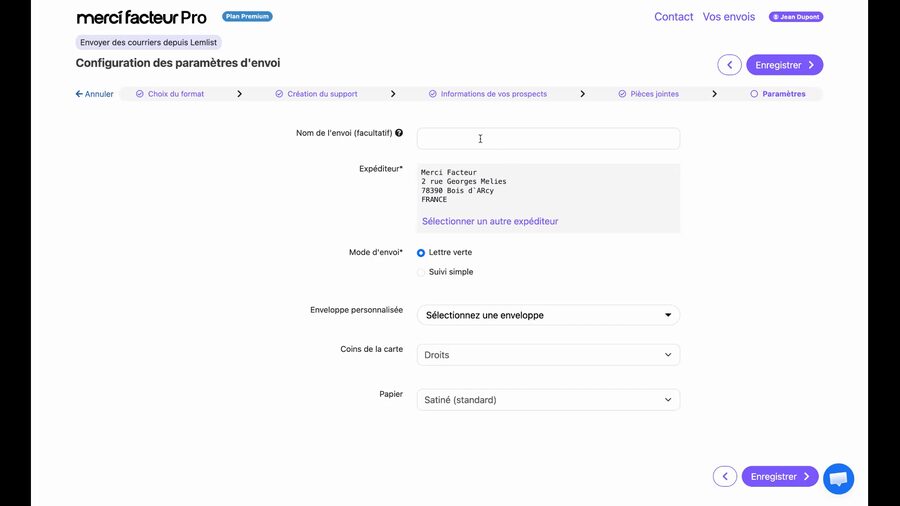Click the top back arrow button

click(729, 65)
